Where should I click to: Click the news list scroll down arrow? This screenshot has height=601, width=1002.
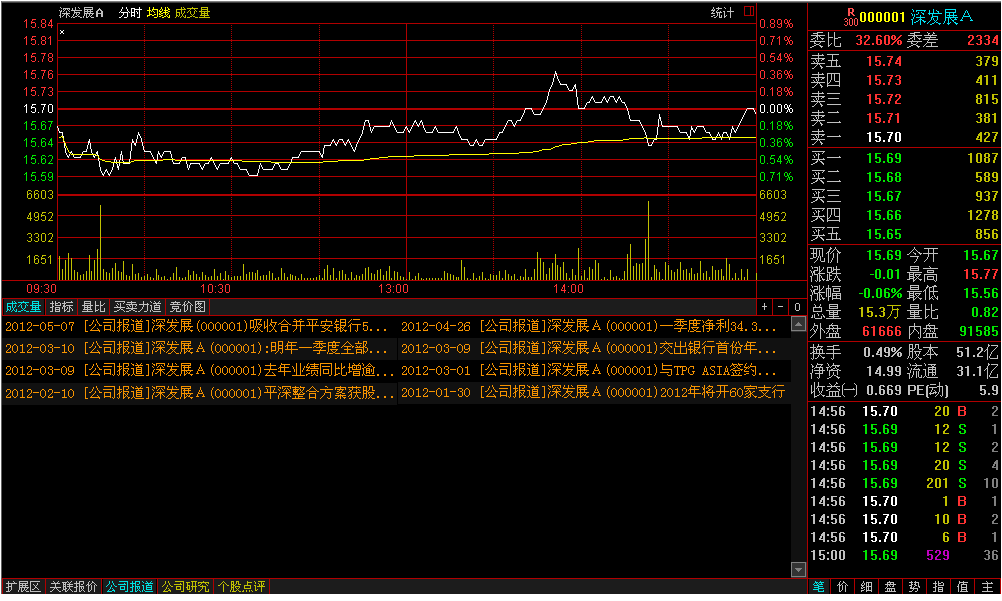click(x=798, y=569)
